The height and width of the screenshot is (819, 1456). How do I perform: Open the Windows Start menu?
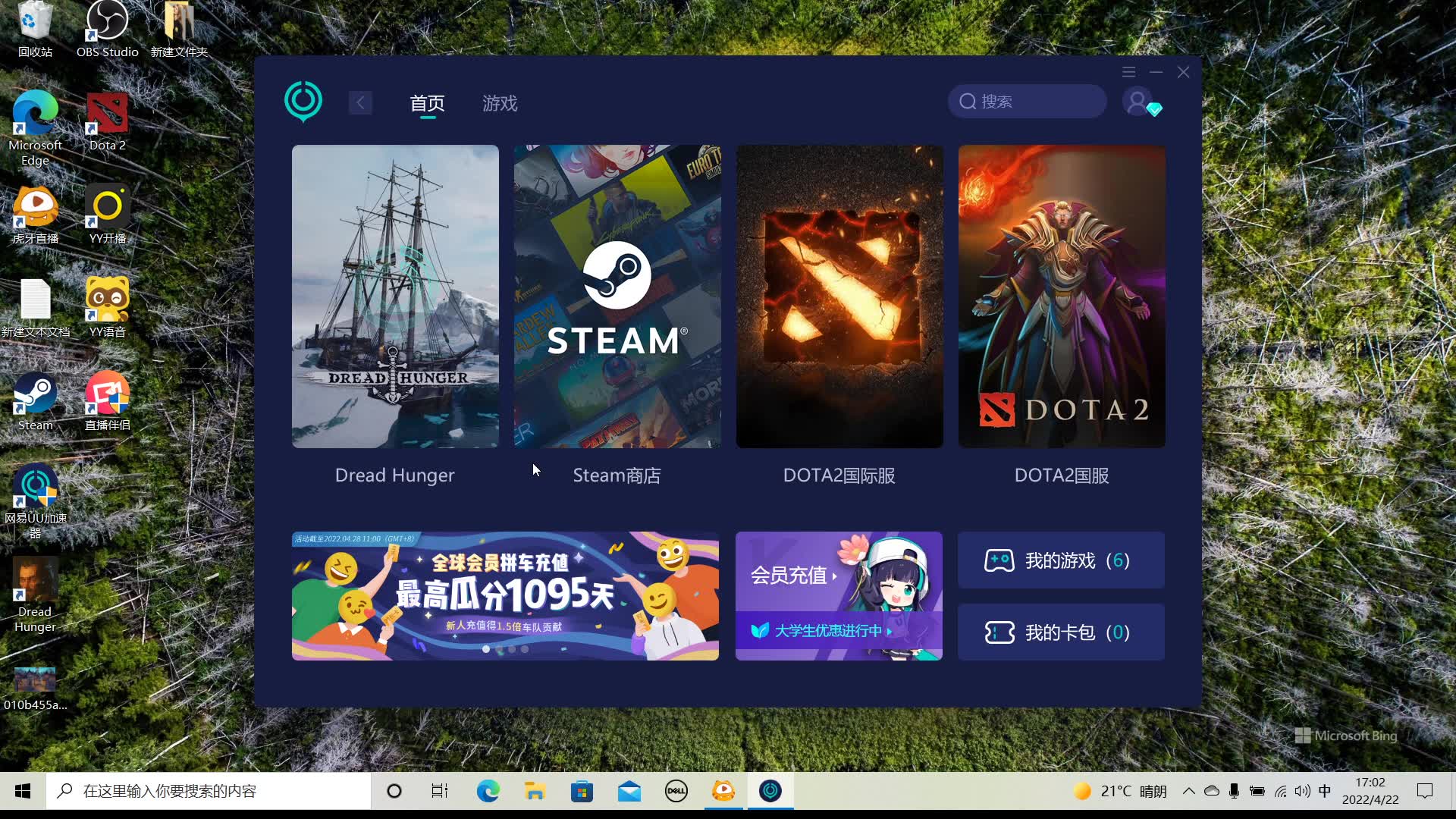point(23,791)
